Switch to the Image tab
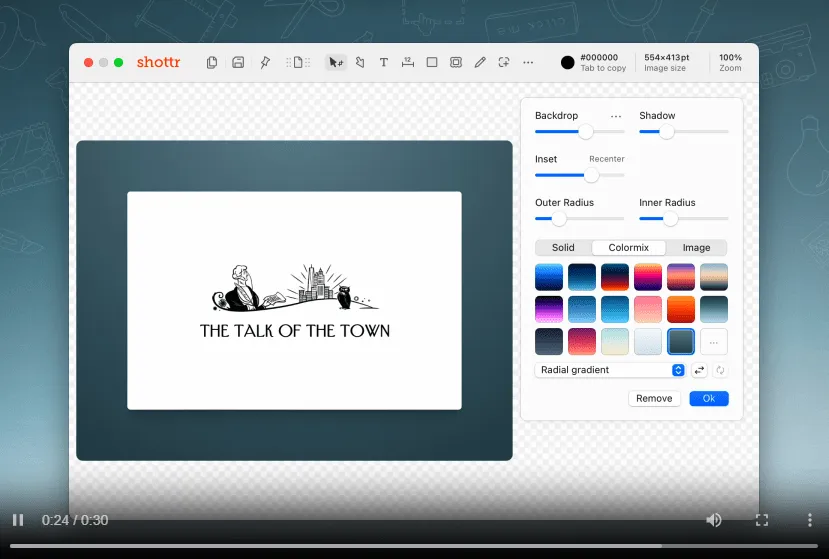829x559 pixels. point(696,248)
